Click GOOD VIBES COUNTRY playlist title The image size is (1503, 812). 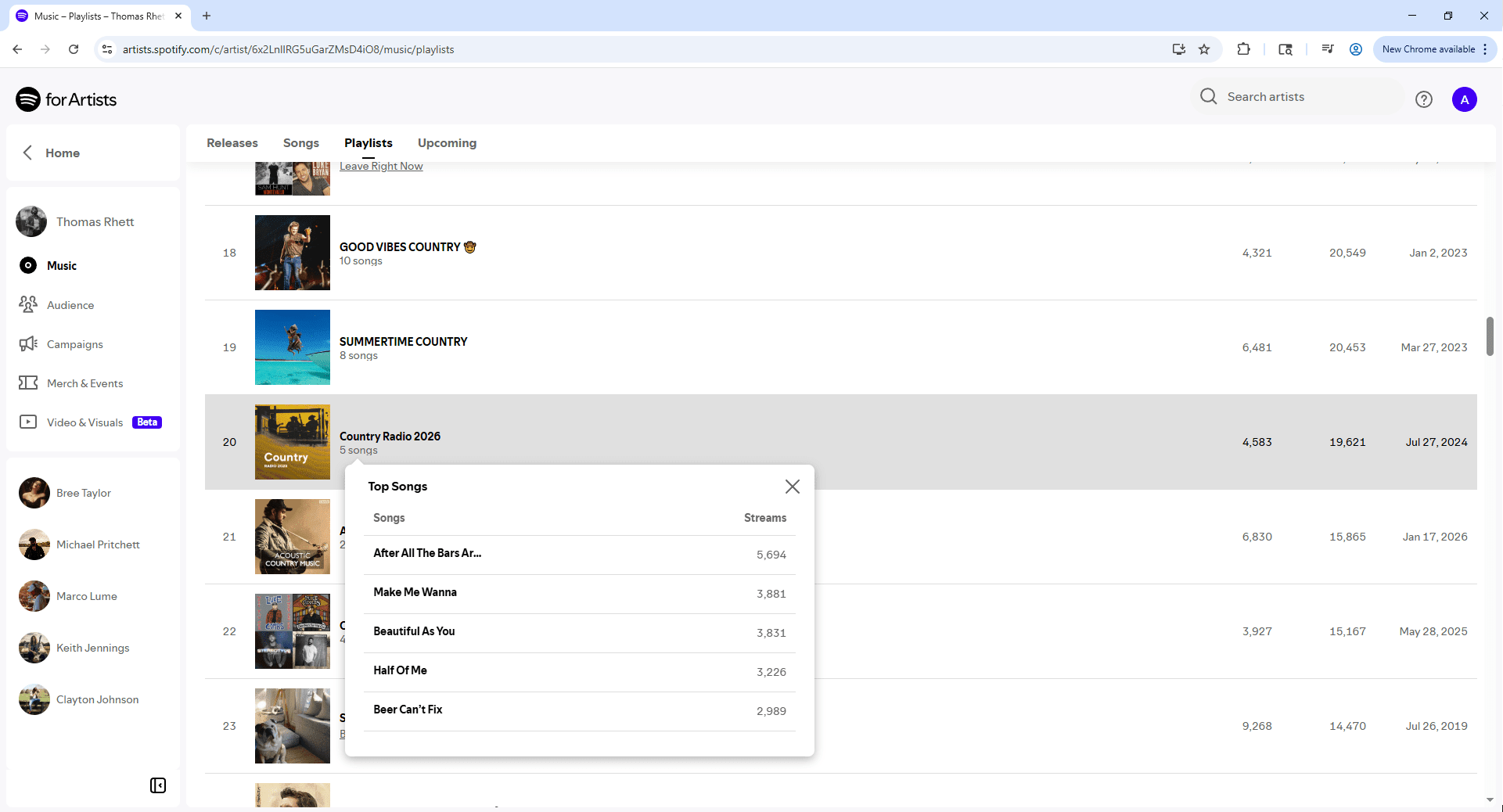pyautogui.click(x=408, y=247)
